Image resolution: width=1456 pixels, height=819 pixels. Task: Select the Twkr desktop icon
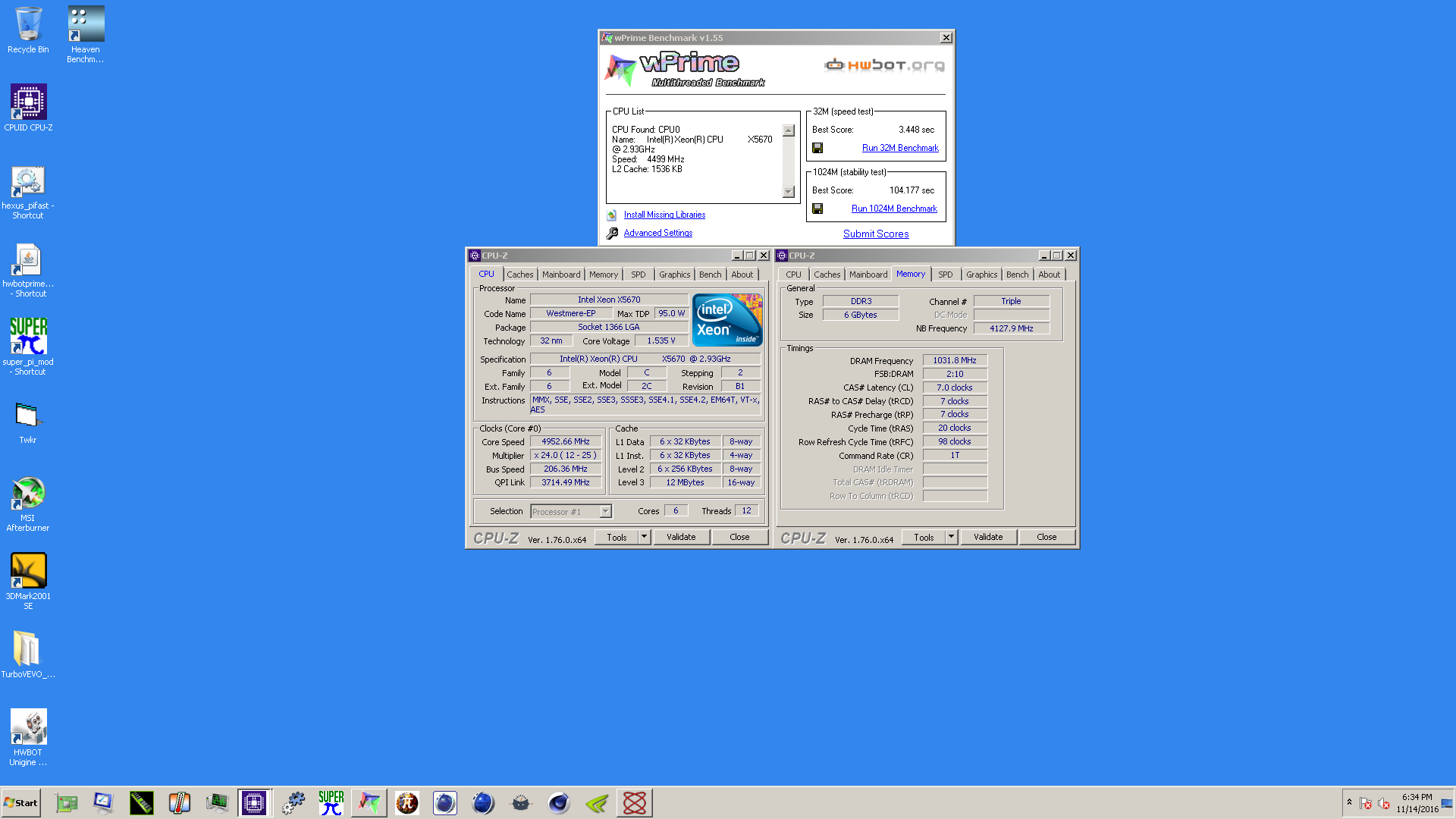[x=28, y=422]
